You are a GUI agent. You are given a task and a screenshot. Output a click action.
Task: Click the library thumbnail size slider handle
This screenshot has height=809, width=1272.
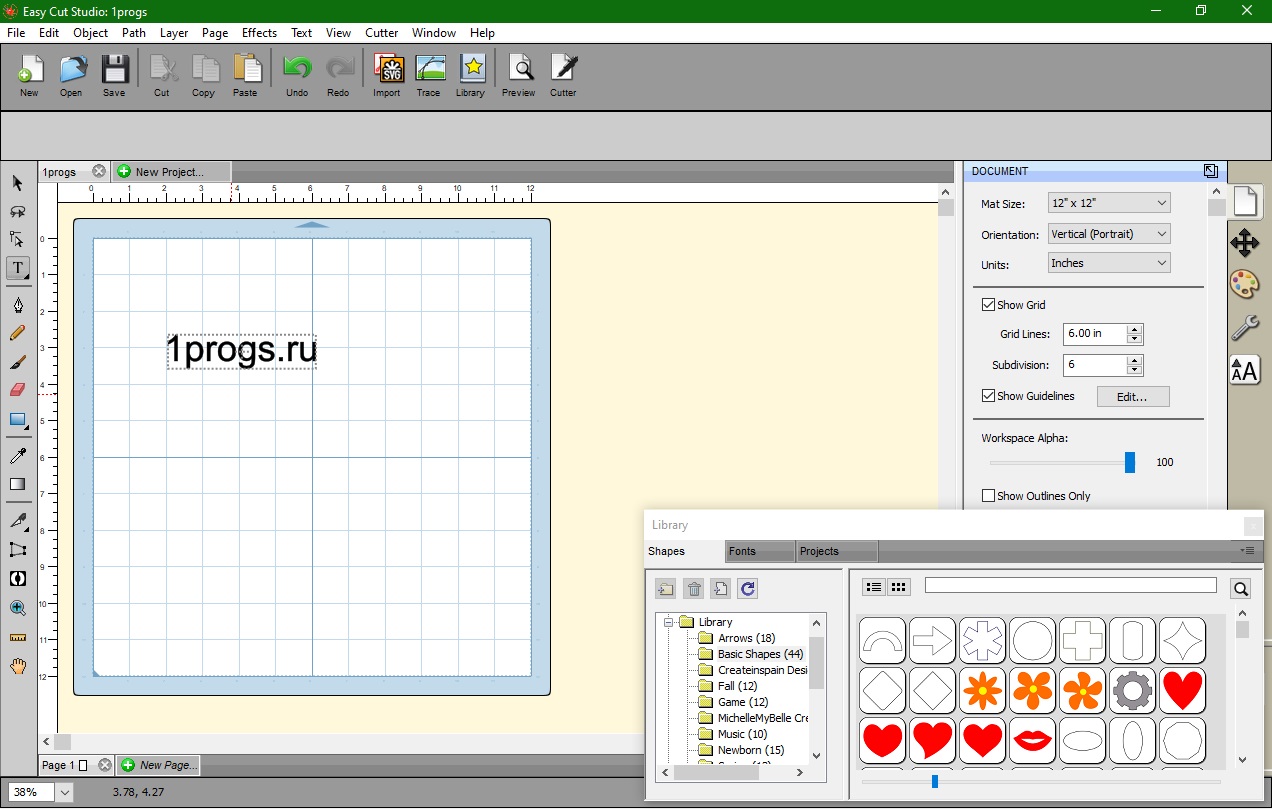click(935, 781)
